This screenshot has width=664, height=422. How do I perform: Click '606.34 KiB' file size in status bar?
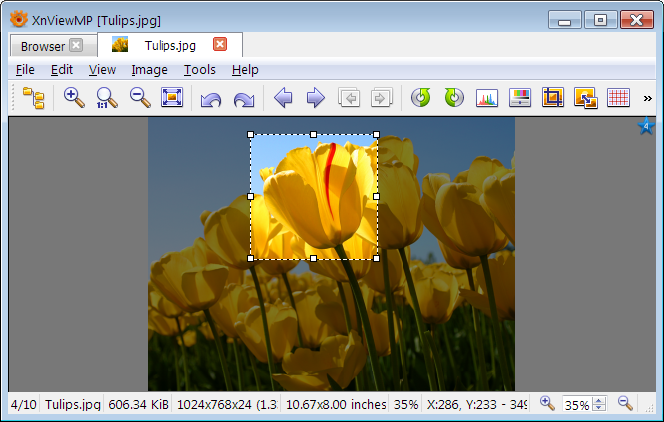pyautogui.click(x=138, y=405)
